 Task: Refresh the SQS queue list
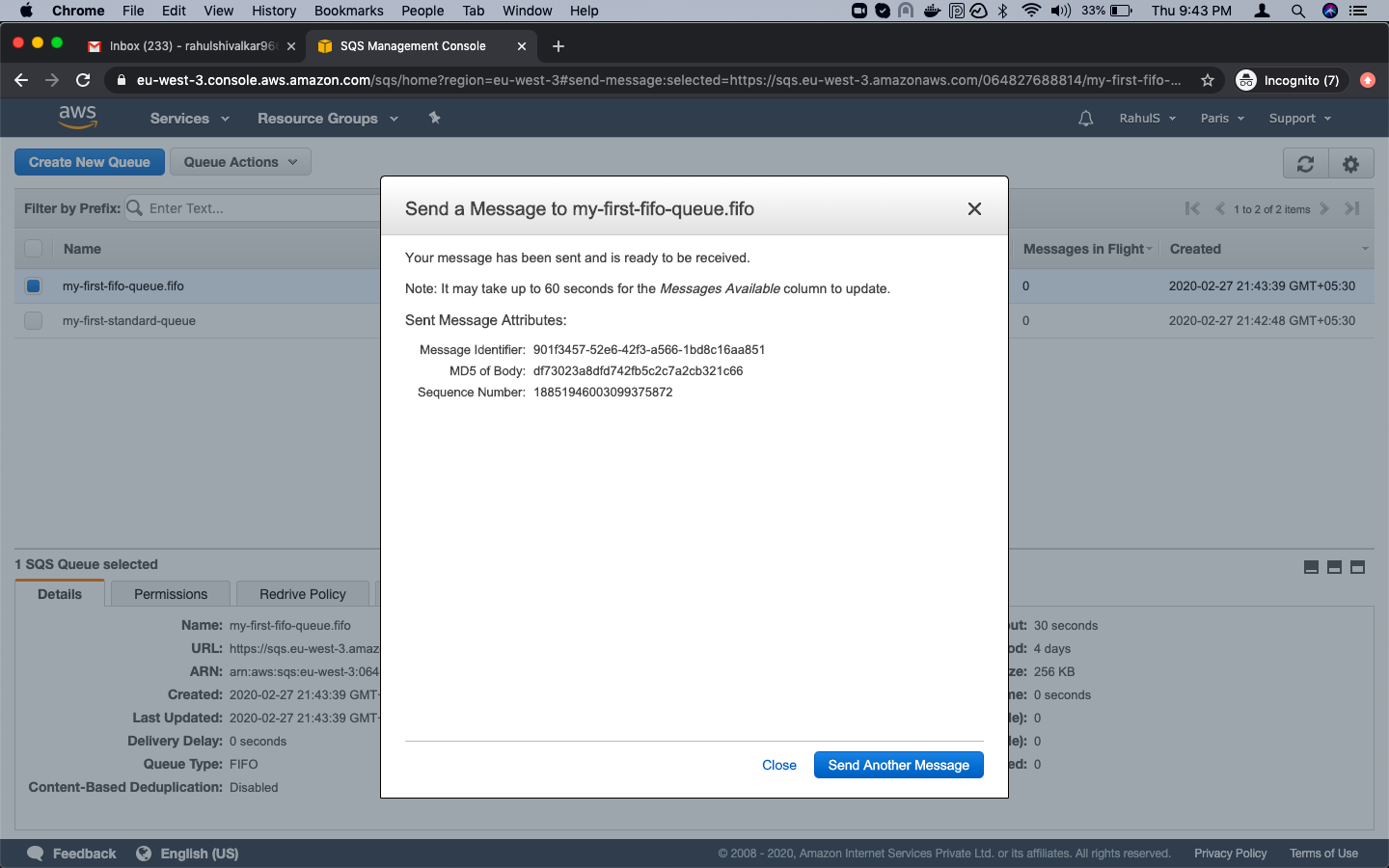point(1304,163)
